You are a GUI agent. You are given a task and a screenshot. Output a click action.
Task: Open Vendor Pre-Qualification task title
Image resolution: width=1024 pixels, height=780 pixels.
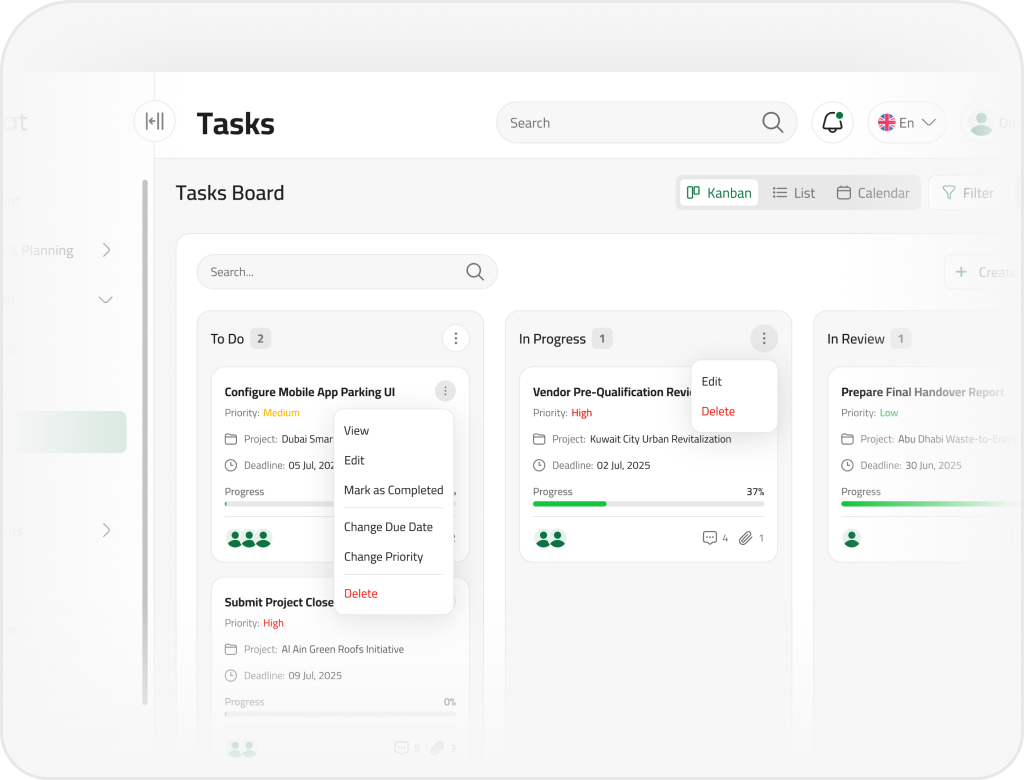[612, 392]
